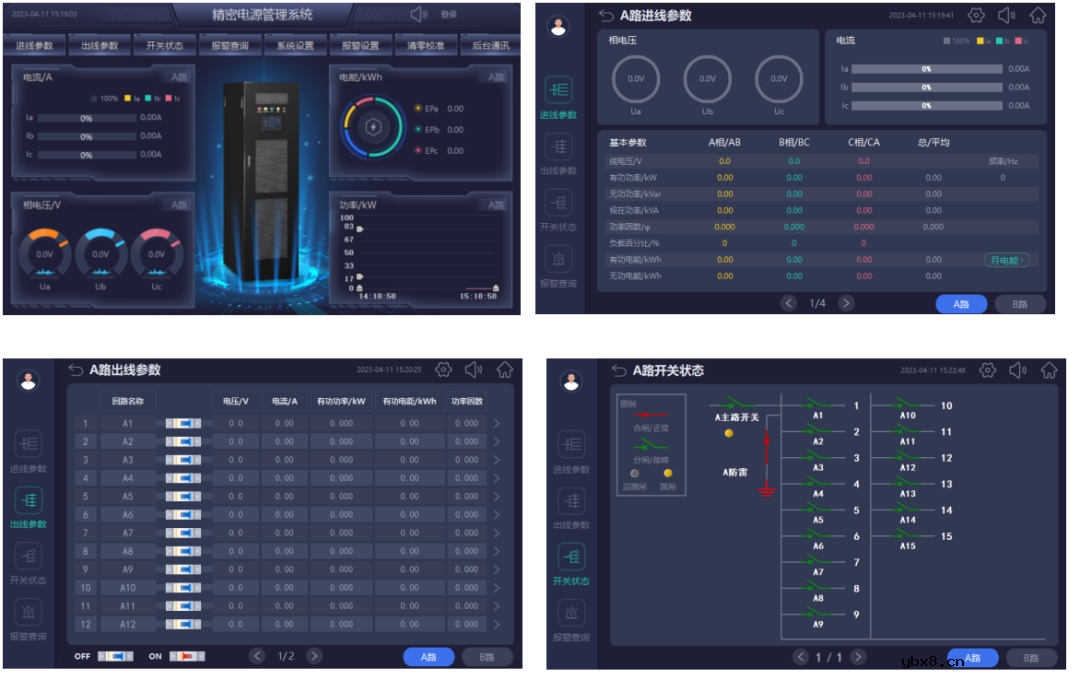Go to next page of 1/2 pagination

(x=314, y=656)
